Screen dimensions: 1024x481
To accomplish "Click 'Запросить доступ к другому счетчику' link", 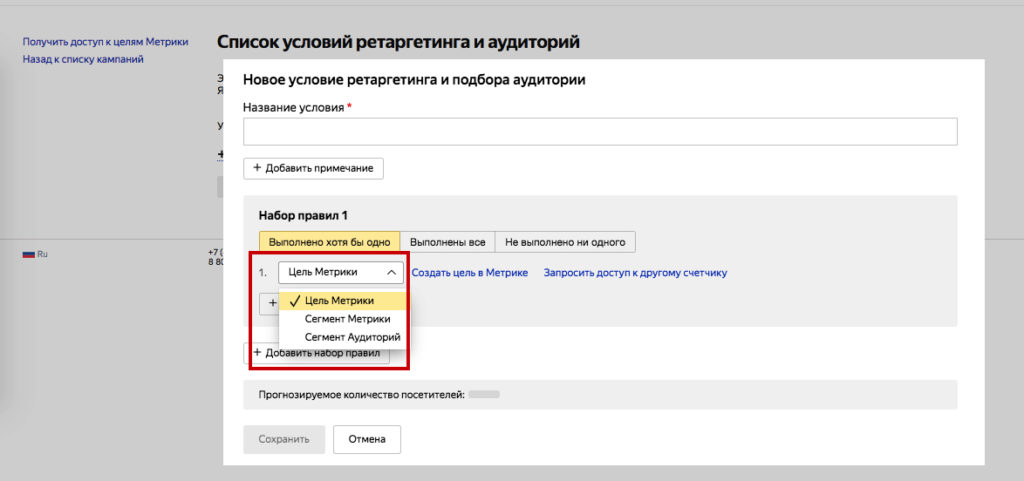I will point(635,272).
